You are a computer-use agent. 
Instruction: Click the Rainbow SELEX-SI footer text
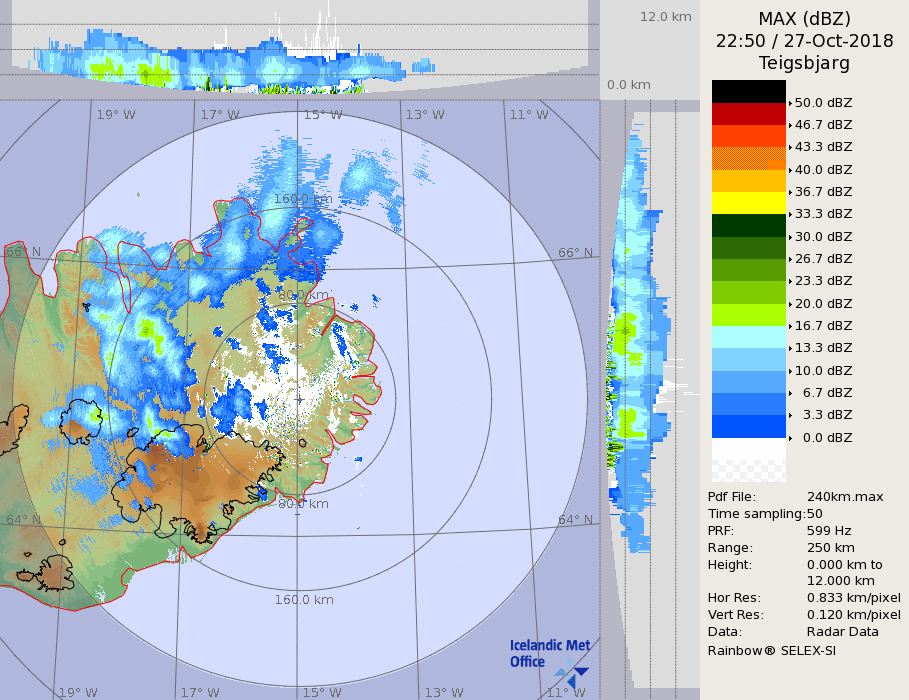click(771, 650)
